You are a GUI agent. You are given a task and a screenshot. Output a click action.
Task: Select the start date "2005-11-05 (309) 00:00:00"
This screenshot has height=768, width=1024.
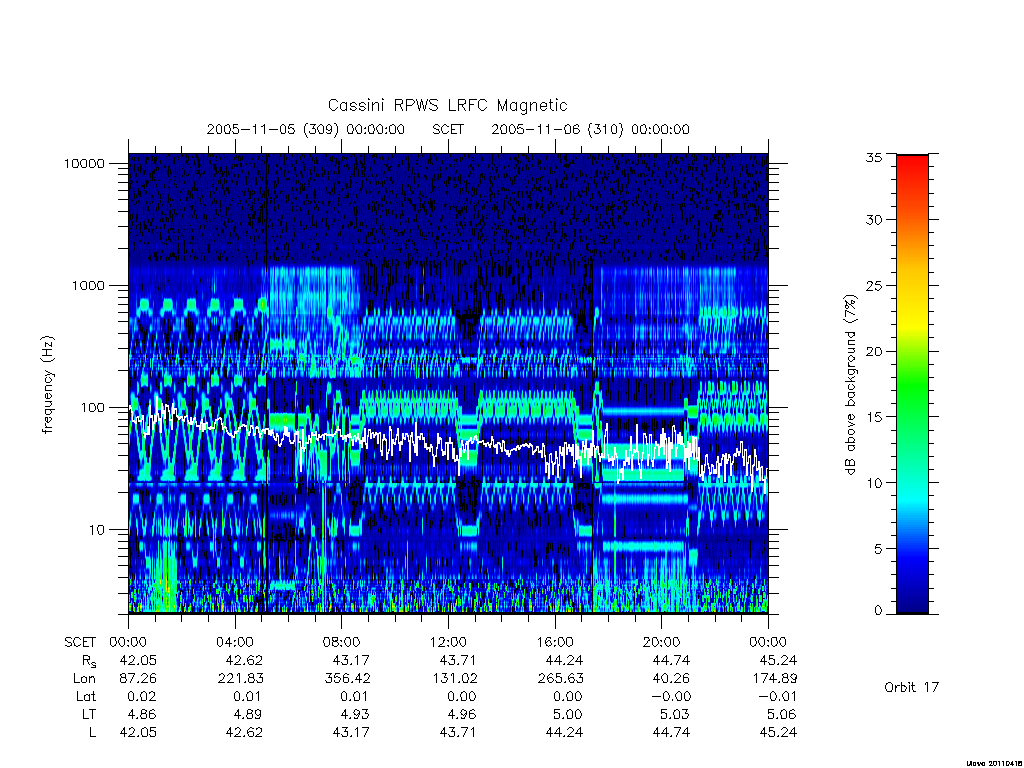pyautogui.click(x=306, y=129)
